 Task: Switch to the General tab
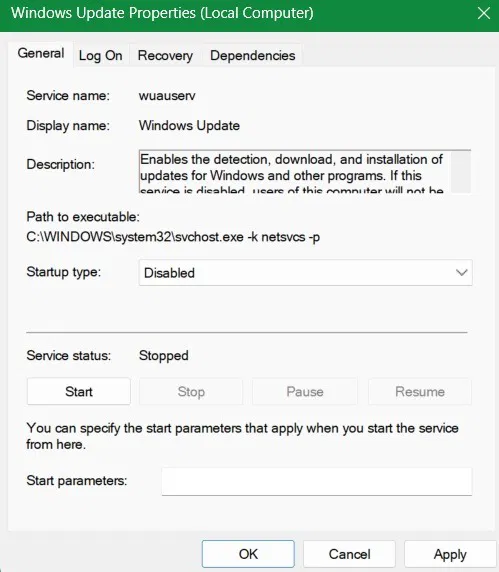coord(40,54)
